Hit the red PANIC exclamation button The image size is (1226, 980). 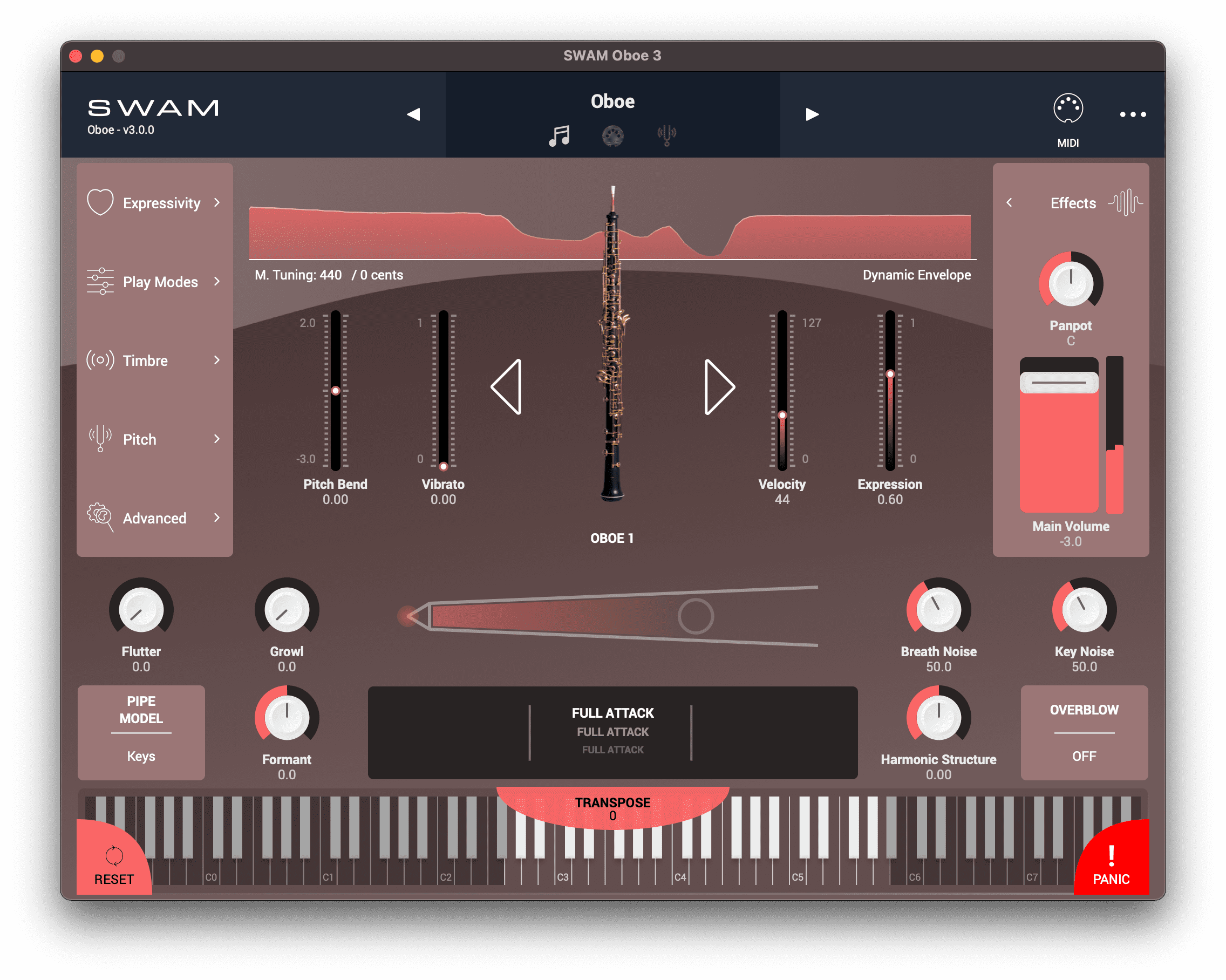coord(1111,860)
